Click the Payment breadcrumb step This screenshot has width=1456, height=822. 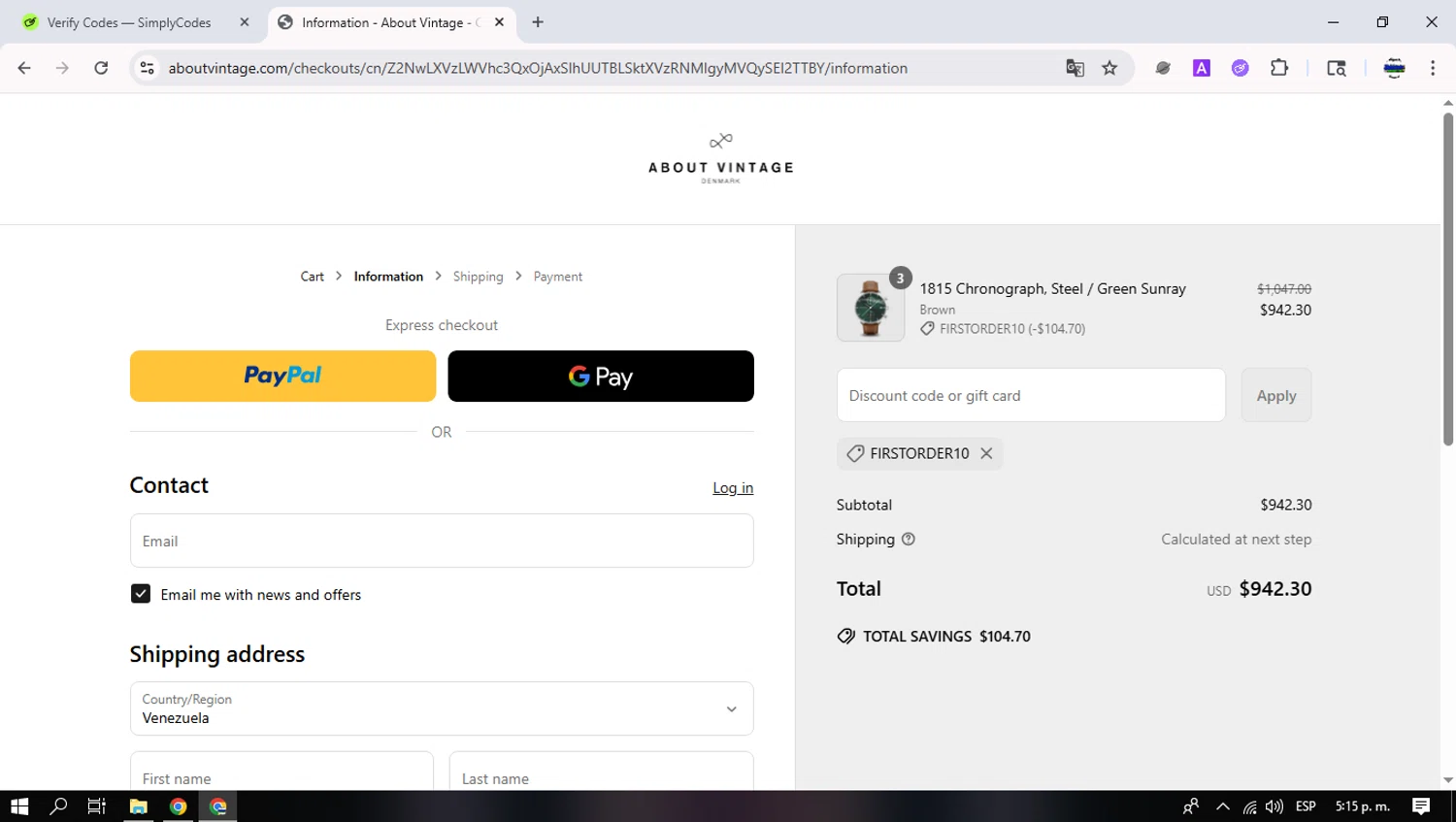click(x=557, y=277)
